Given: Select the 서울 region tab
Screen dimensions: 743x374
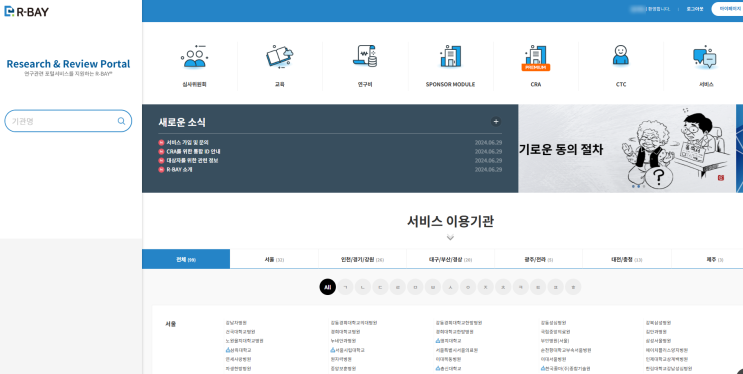Looking at the screenshot, I should (x=274, y=259).
